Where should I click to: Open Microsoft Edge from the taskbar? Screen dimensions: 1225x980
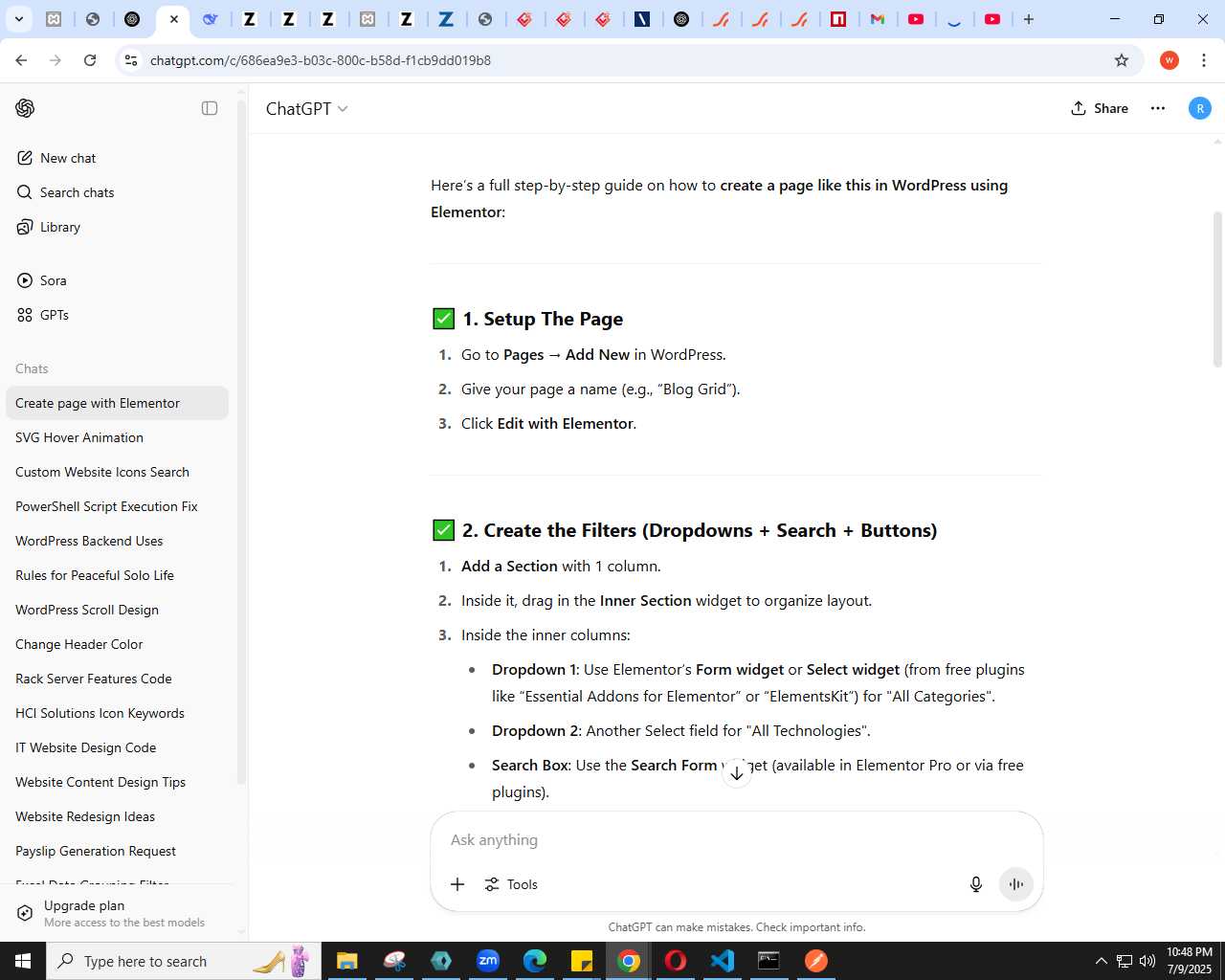535,961
